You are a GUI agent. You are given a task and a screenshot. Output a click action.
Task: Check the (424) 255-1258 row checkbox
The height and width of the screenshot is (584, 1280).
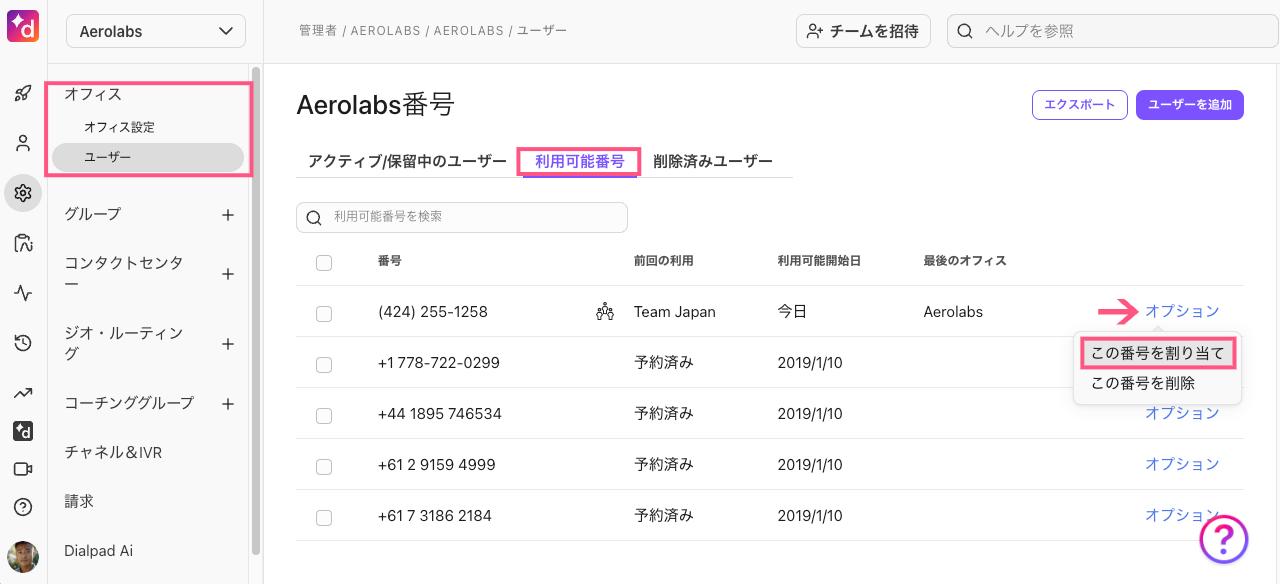tap(324, 314)
